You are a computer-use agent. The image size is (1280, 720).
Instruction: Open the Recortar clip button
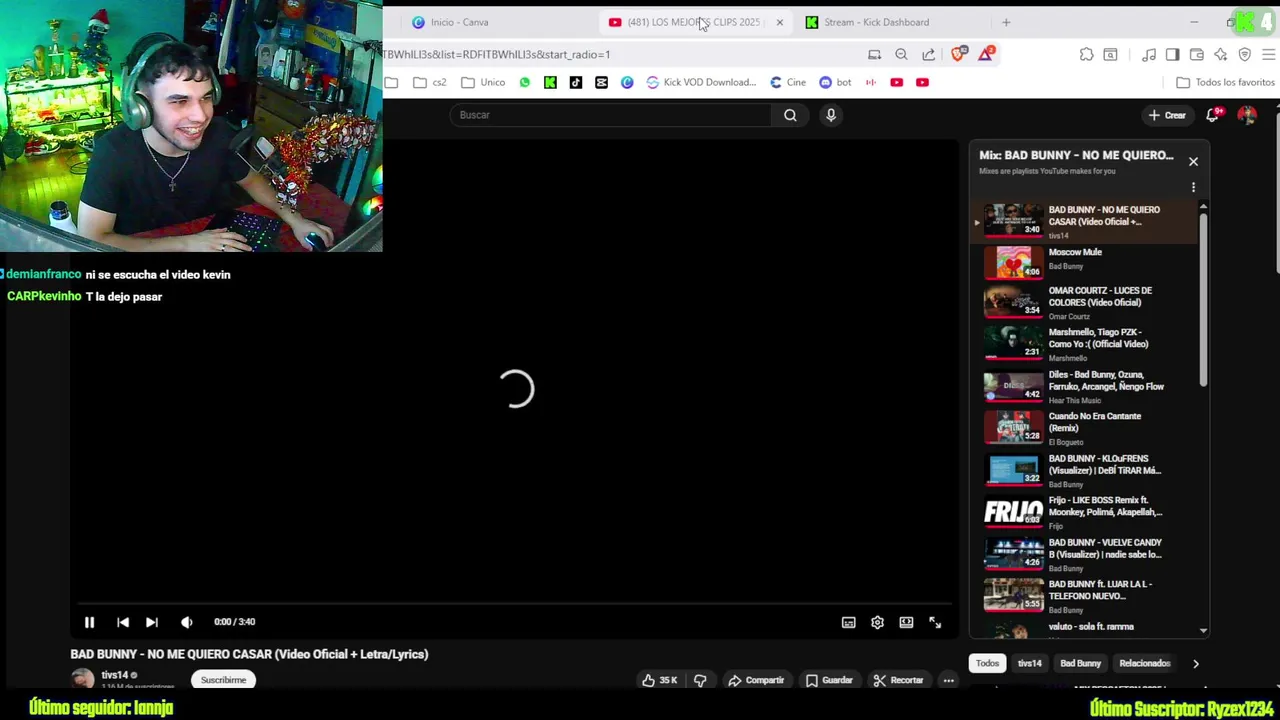coord(898,680)
